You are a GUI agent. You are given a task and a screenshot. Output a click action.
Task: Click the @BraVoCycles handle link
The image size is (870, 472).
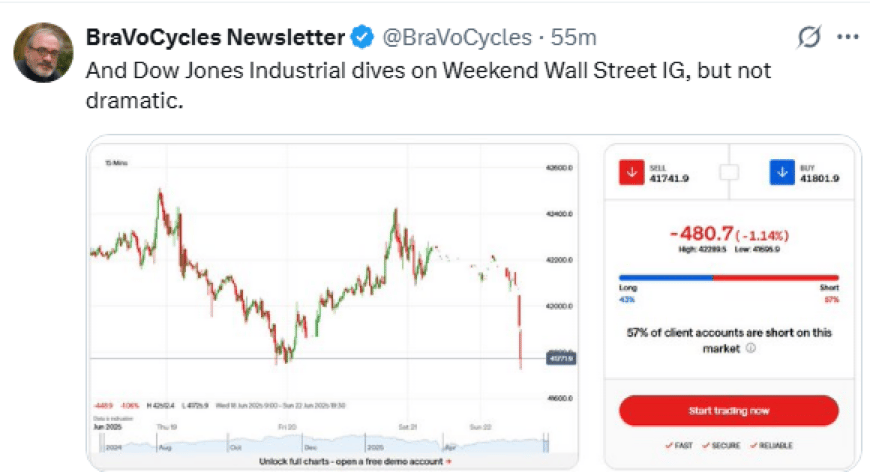(457, 38)
